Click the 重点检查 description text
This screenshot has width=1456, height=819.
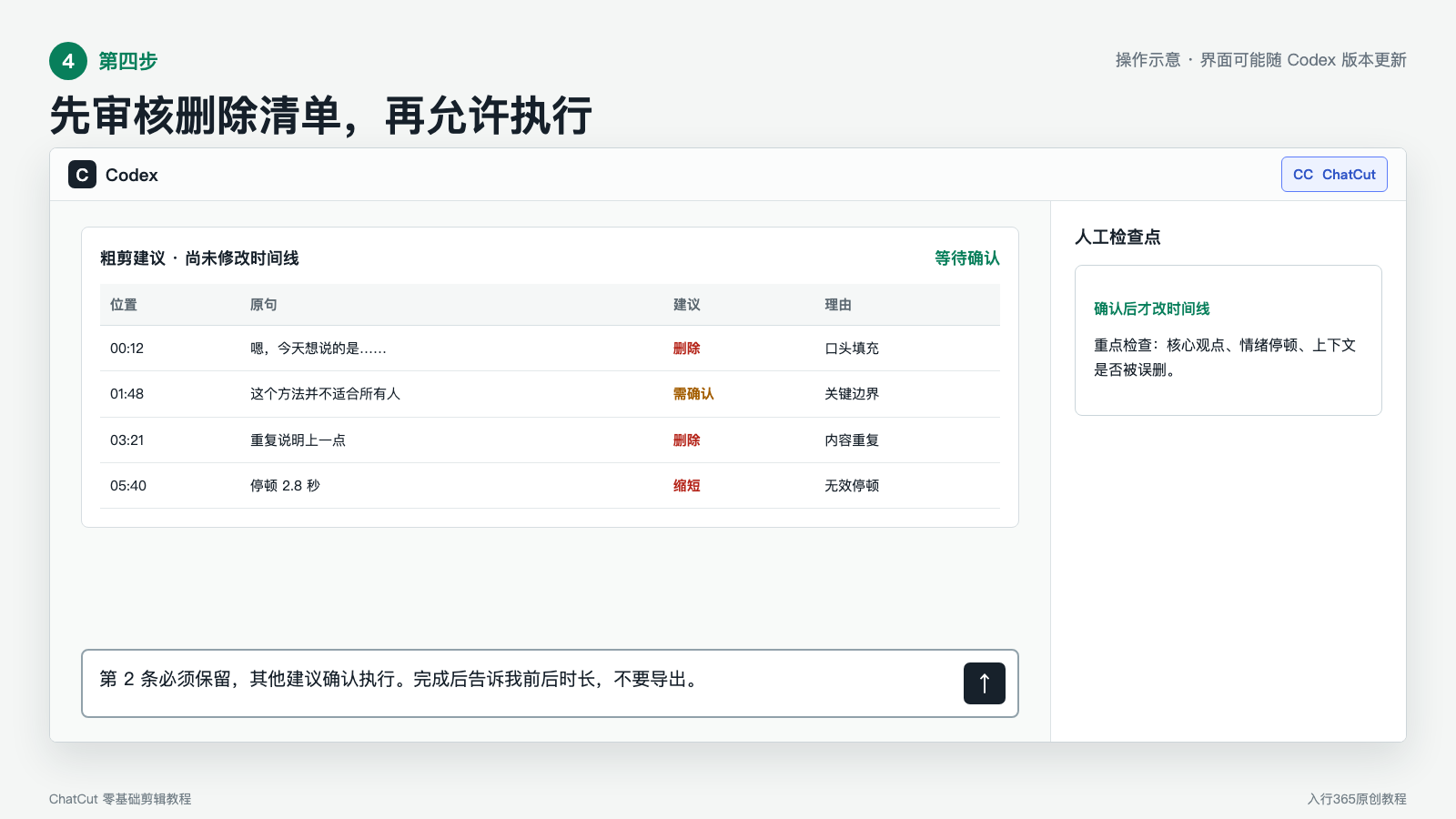point(1225,358)
